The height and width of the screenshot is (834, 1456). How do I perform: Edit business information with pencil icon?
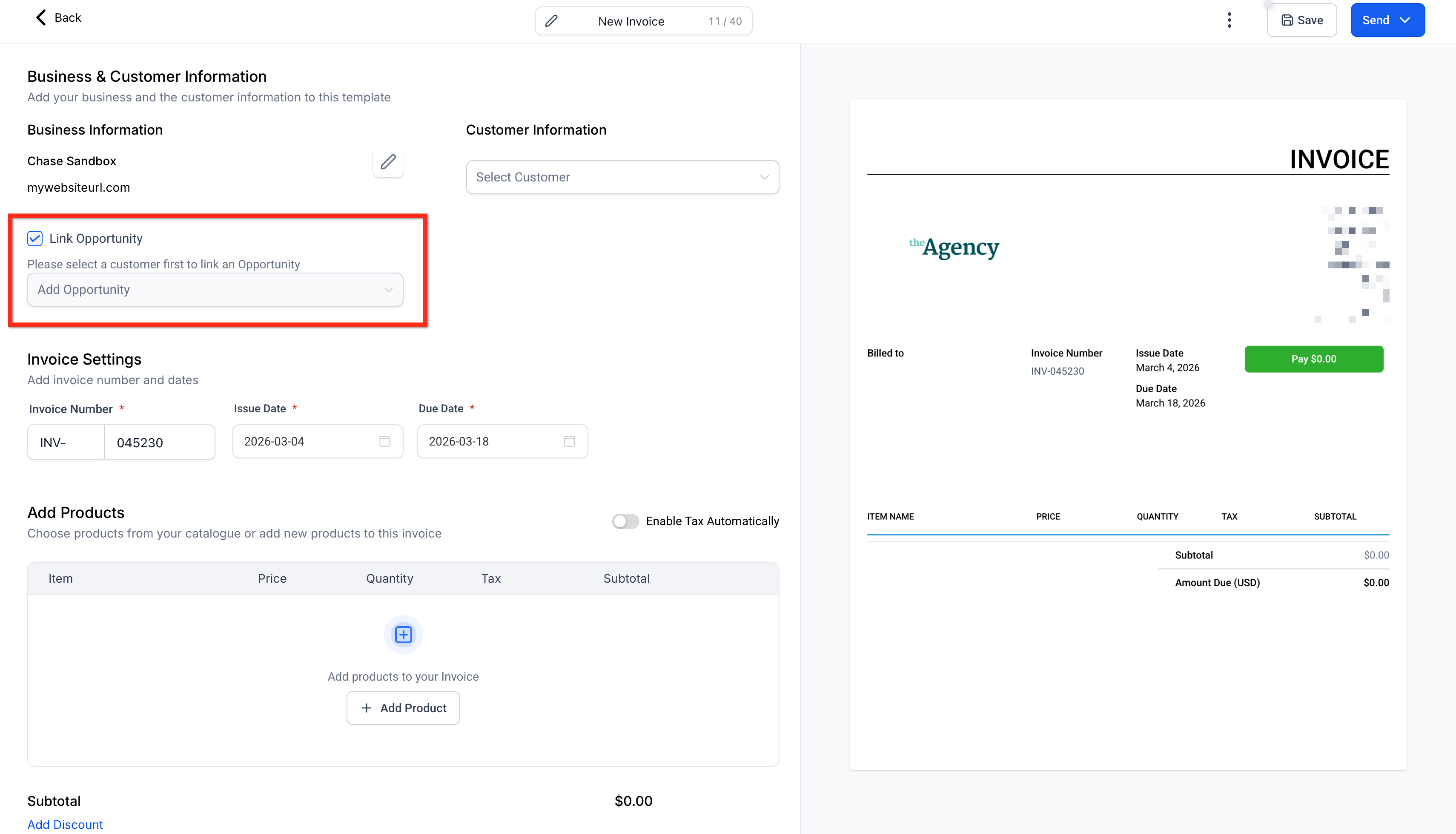388,161
